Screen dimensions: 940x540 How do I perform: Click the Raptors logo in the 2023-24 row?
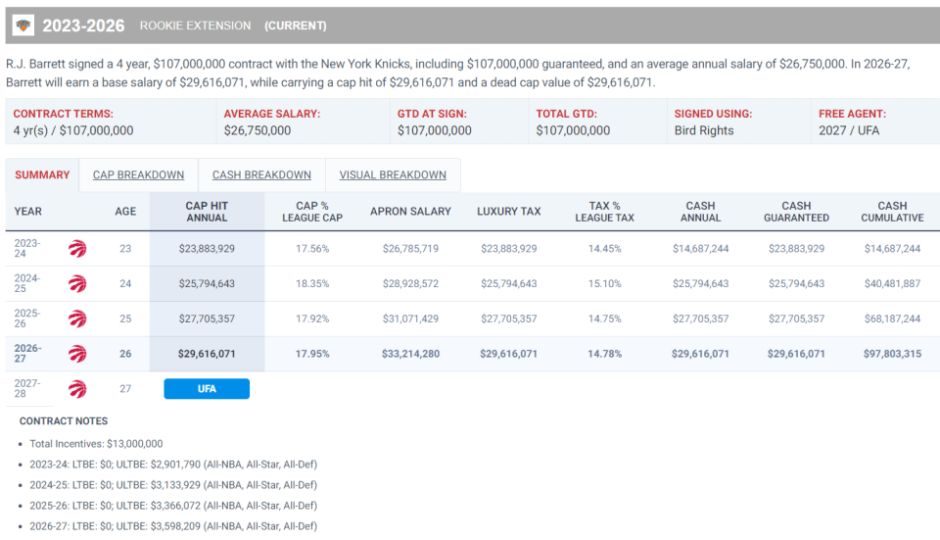[x=77, y=248]
